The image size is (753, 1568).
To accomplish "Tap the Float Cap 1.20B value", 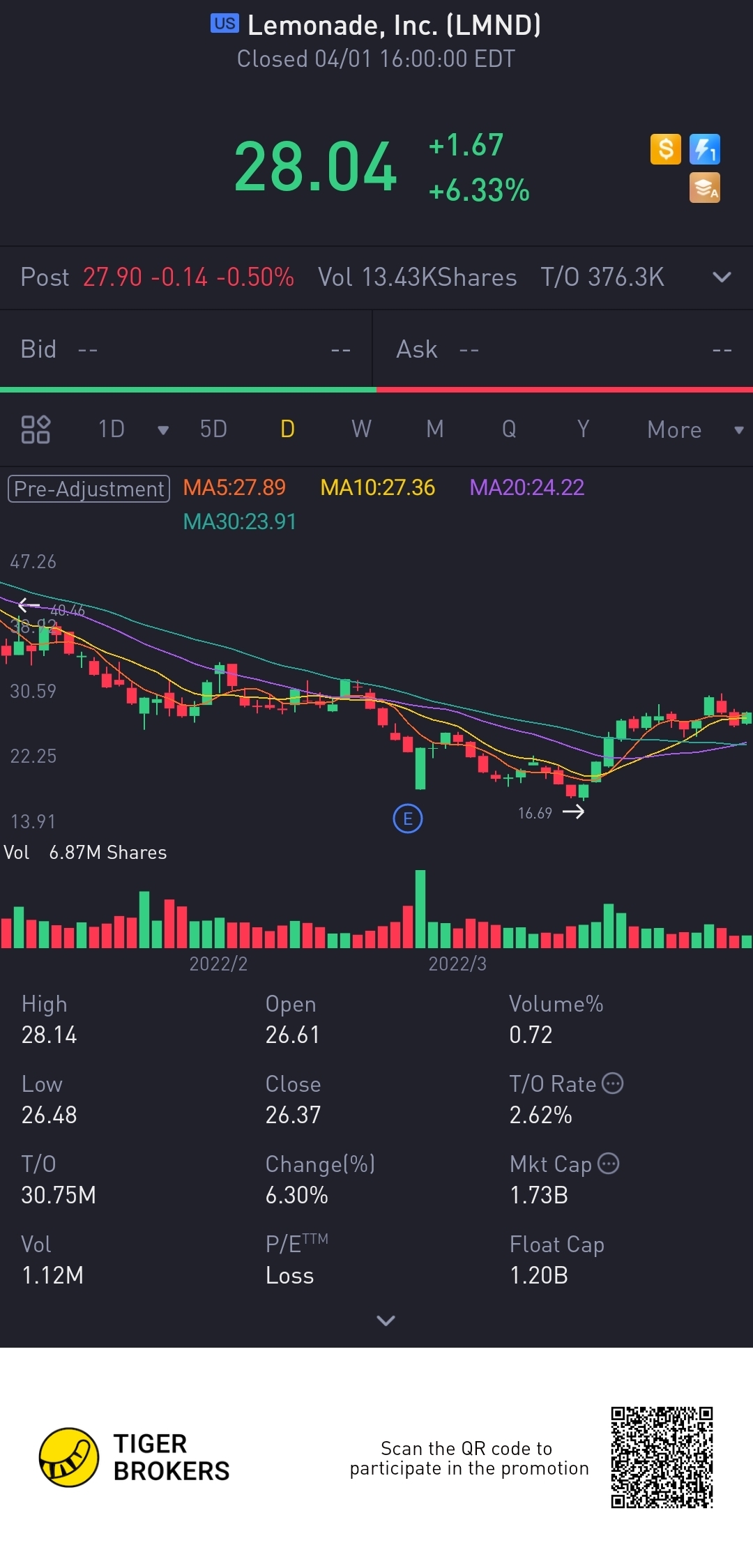I will (x=539, y=1275).
